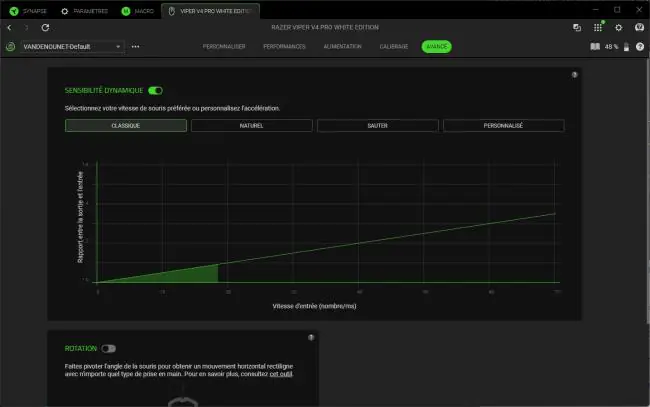Select the Viper V4 Pro White Edition tab
The height and width of the screenshot is (407, 650).
(211, 11)
